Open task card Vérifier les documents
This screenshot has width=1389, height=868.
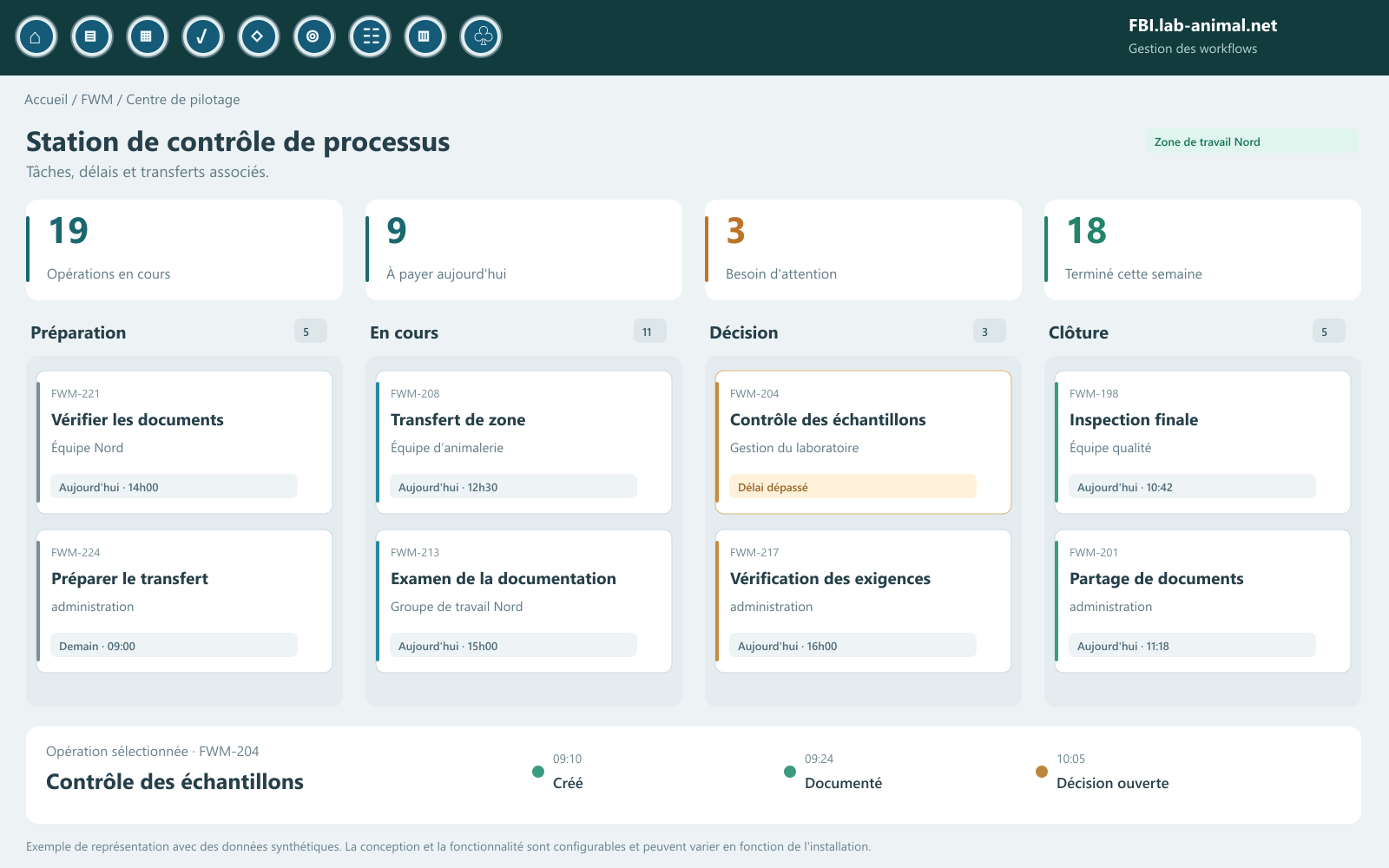tap(184, 443)
